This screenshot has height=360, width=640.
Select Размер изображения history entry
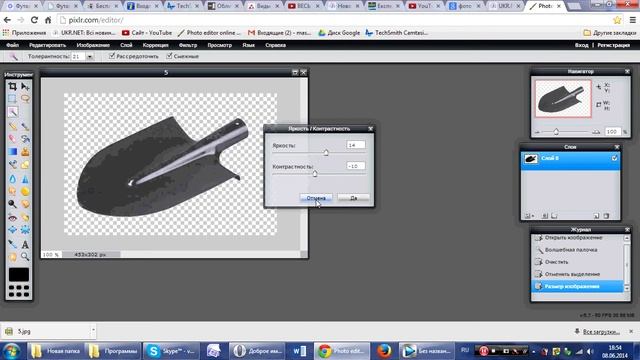coord(578,286)
